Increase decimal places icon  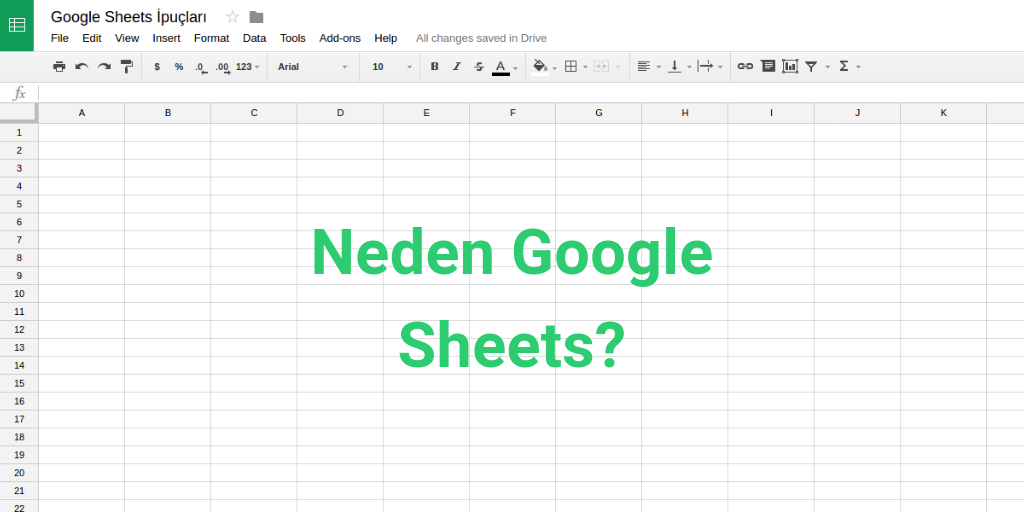pyautogui.click(x=223, y=67)
